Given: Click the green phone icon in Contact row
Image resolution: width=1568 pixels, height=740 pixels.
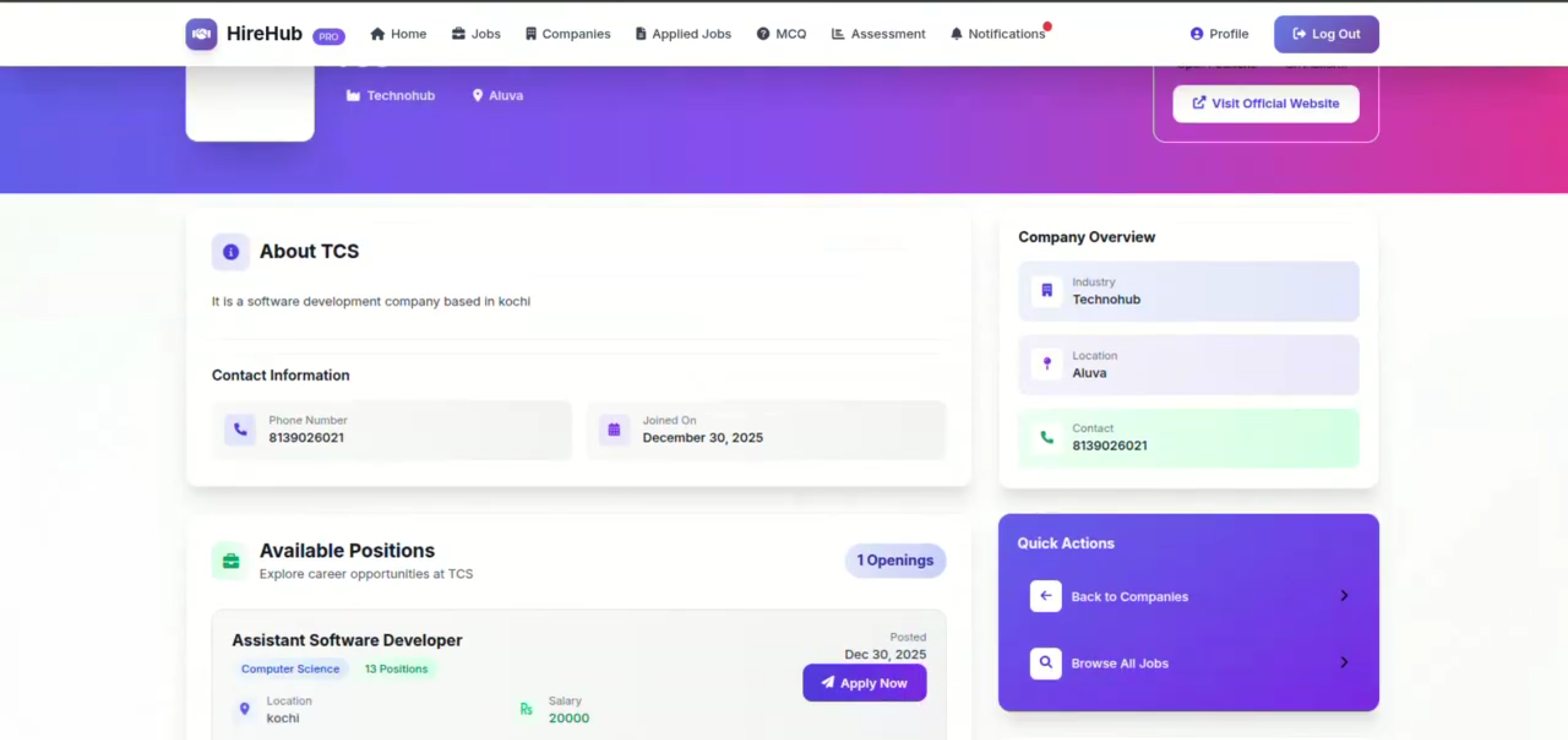Looking at the screenshot, I should click(x=1047, y=437).
